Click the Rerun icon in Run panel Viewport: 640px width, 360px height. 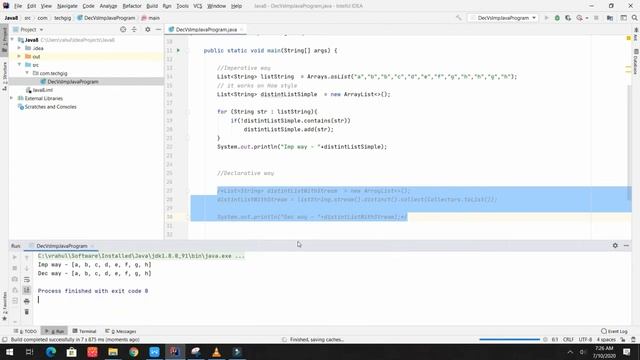15,258
